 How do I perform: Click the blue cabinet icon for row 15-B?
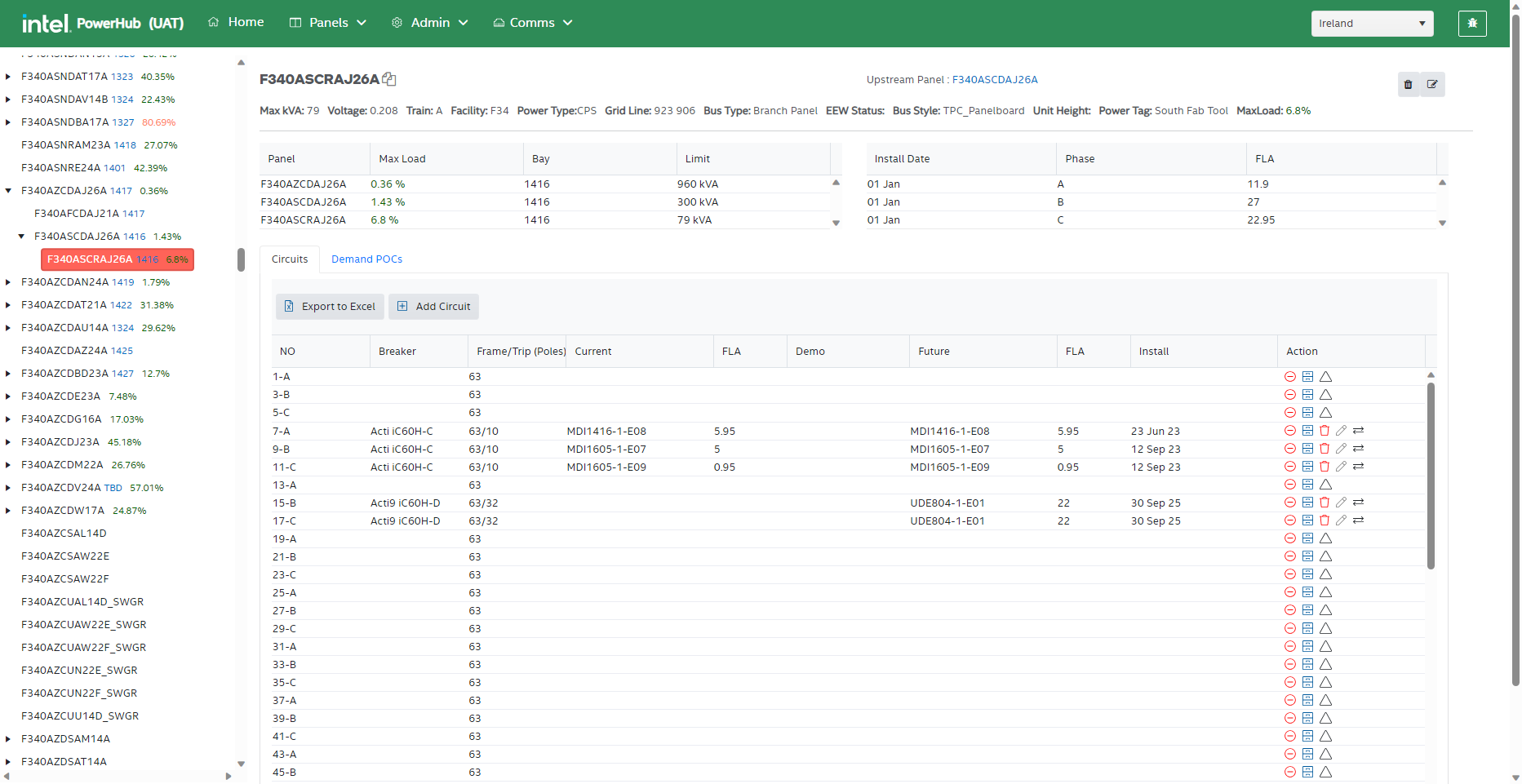[x=1307, y=503]
